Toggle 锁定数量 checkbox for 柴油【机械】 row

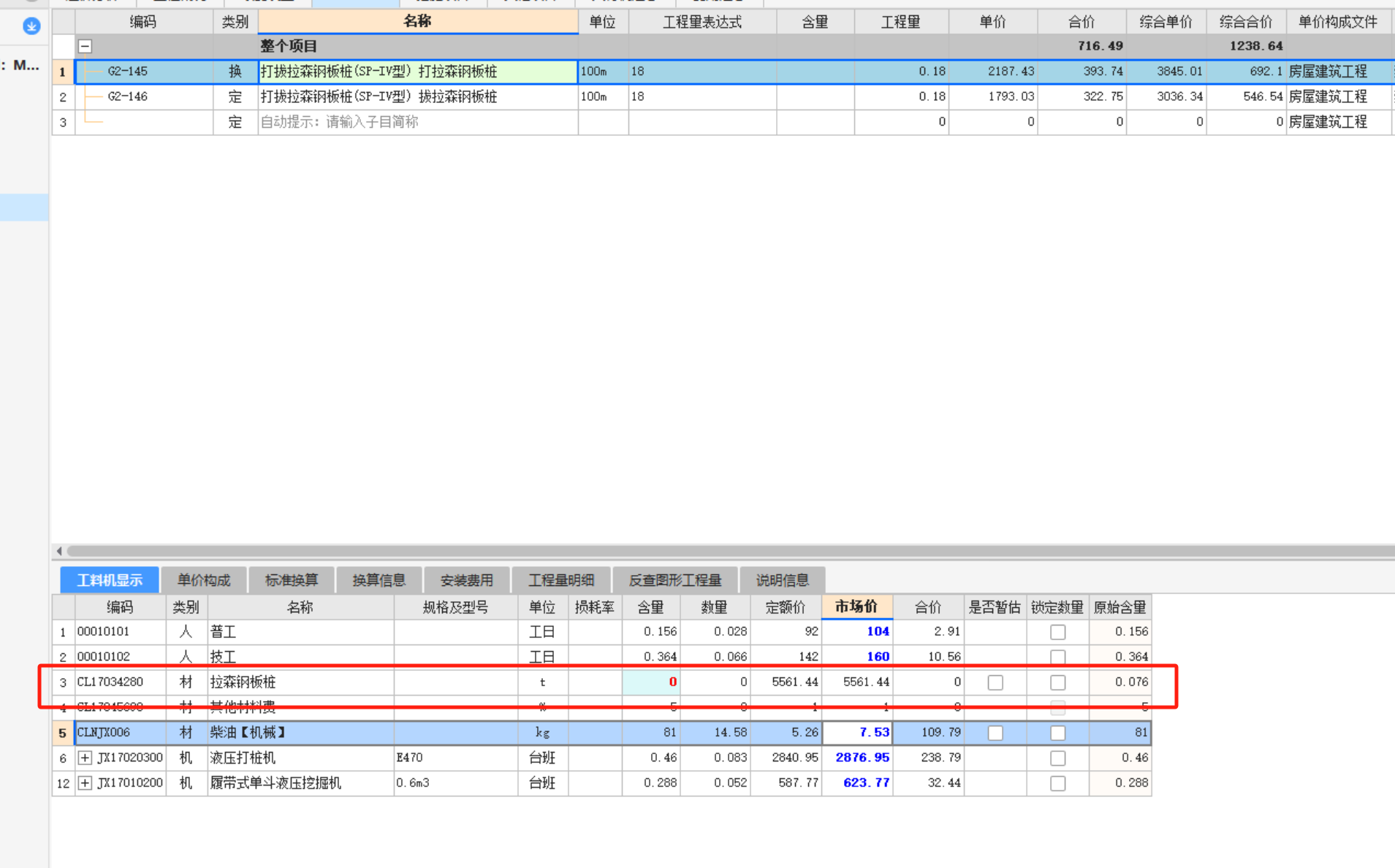point(1057,733)
